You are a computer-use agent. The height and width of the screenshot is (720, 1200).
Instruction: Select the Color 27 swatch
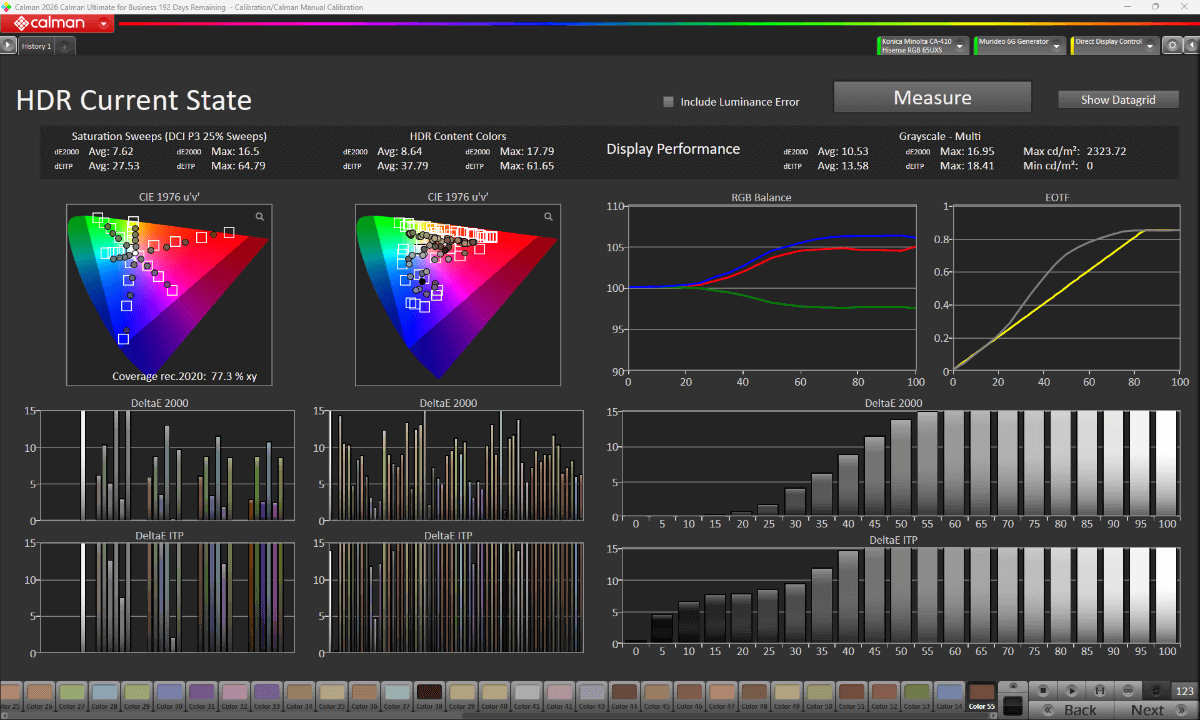point(71,694)
